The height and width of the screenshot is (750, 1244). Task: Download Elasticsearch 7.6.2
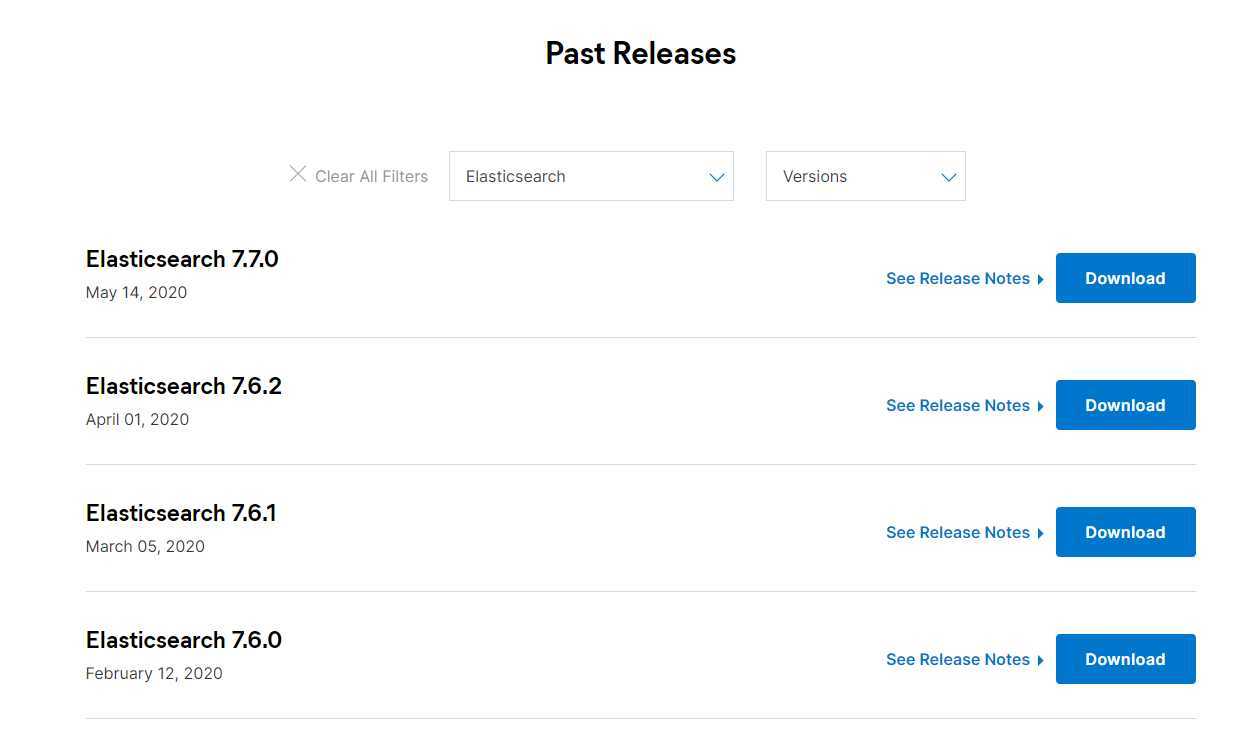pyautogui.click(x=1126, y=405)
